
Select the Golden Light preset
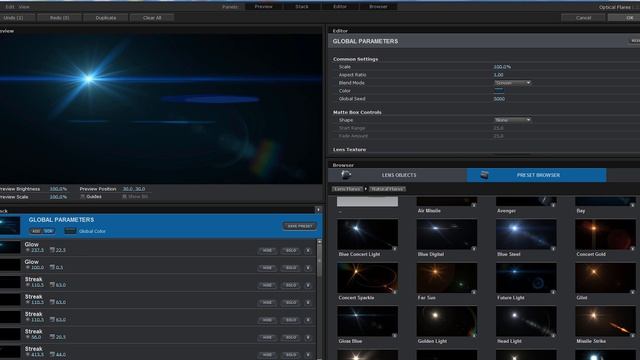(x=447, y=321)
